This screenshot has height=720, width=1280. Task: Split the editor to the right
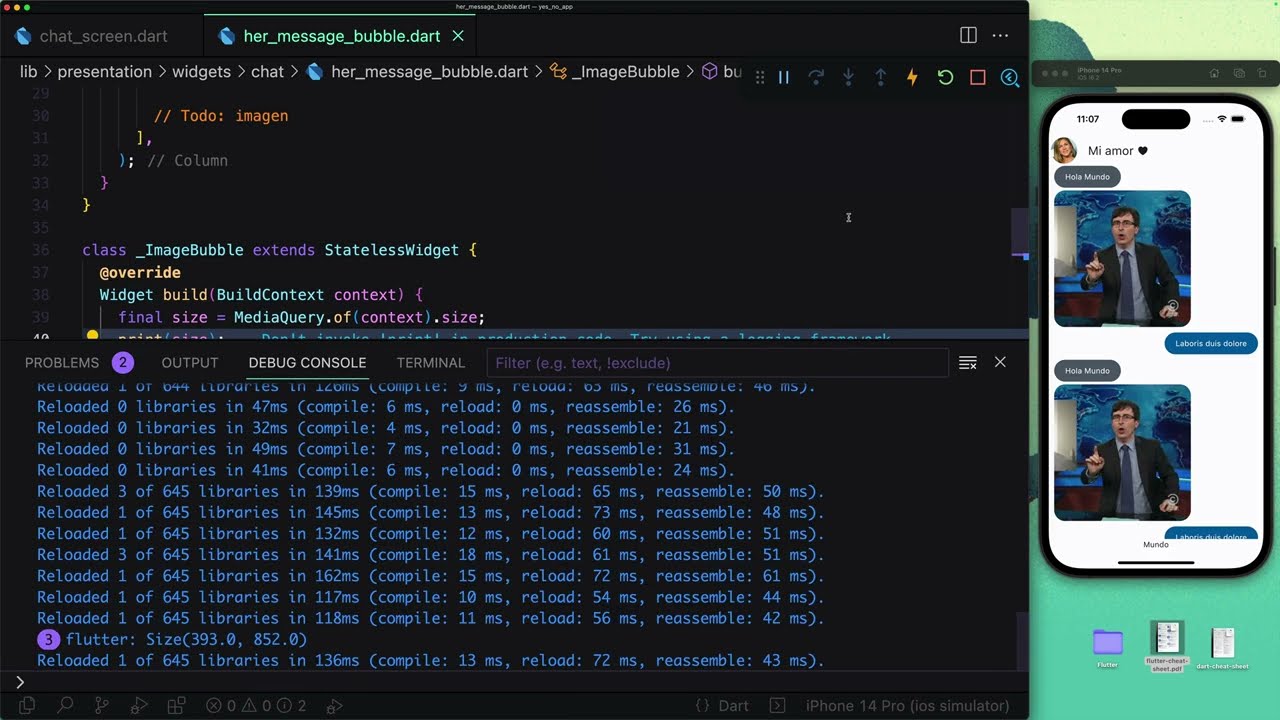968,36
